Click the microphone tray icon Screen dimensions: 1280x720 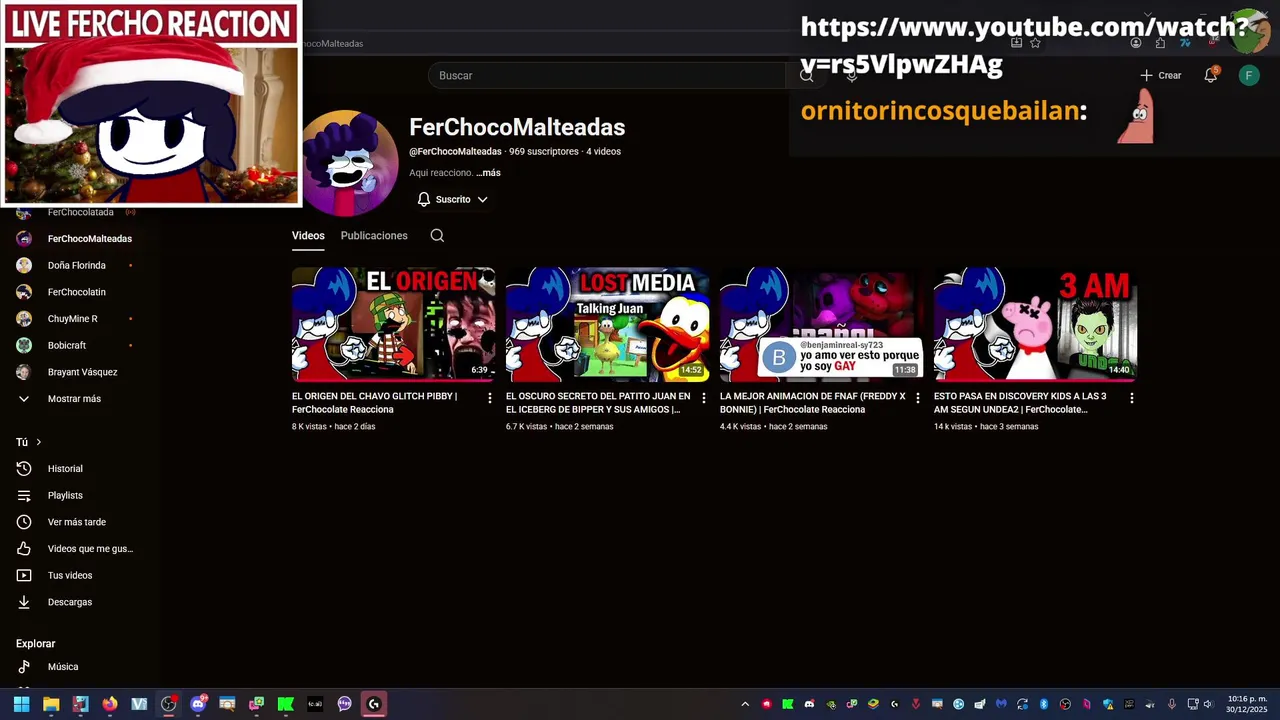point(1171,704)
